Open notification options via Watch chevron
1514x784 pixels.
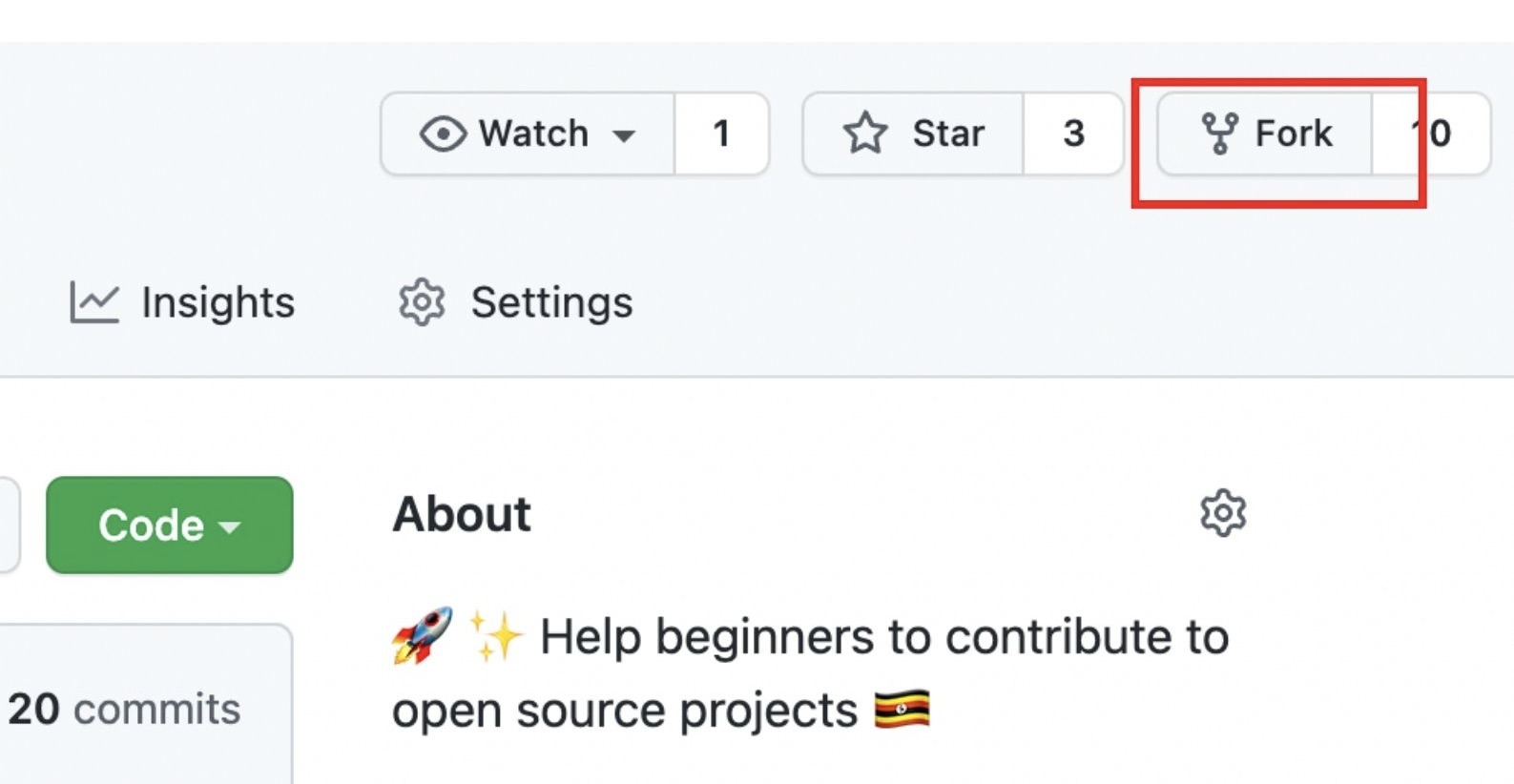point(625,136)
